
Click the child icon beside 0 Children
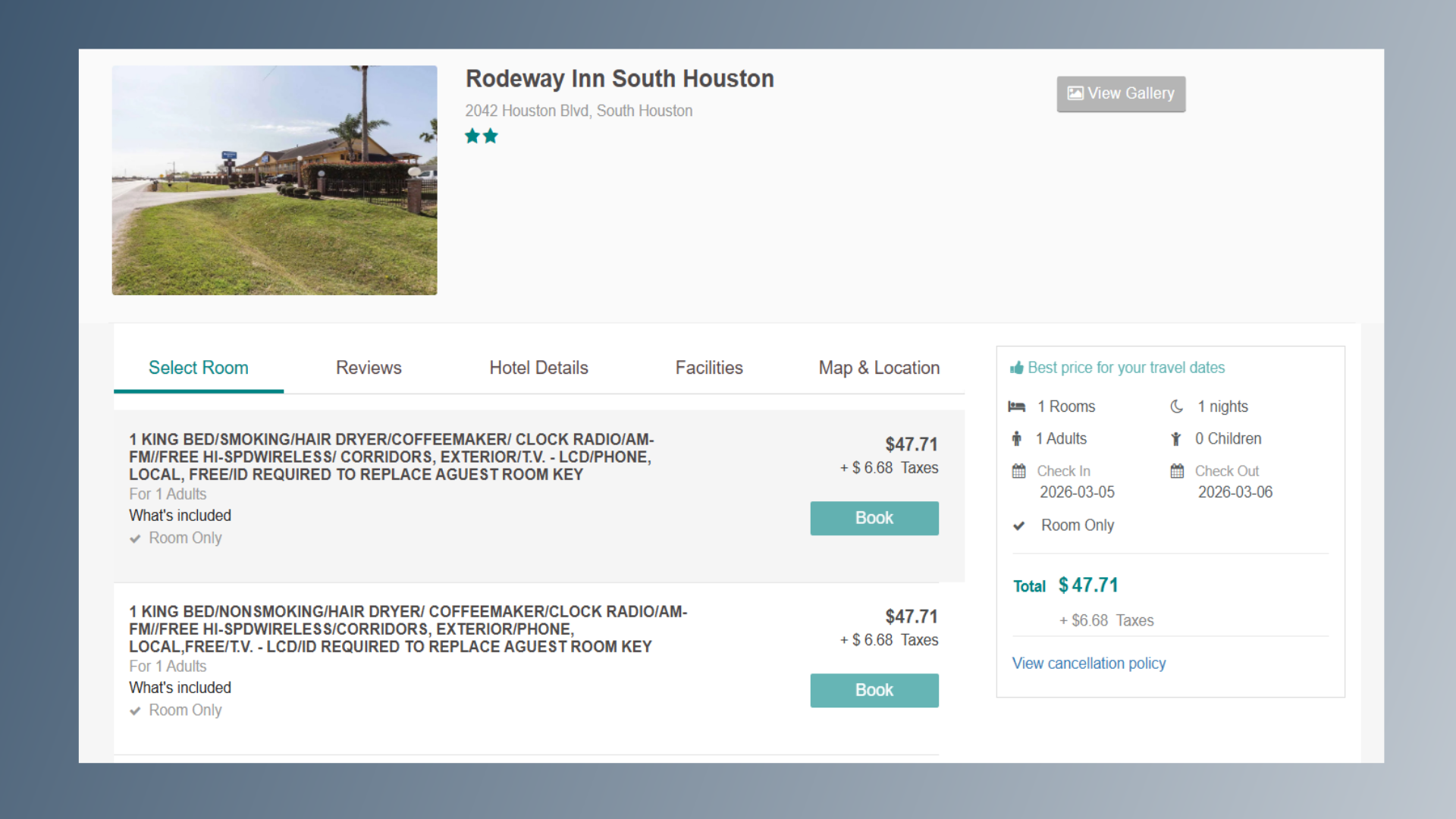pyautogui.click(x=1175, y=438)
